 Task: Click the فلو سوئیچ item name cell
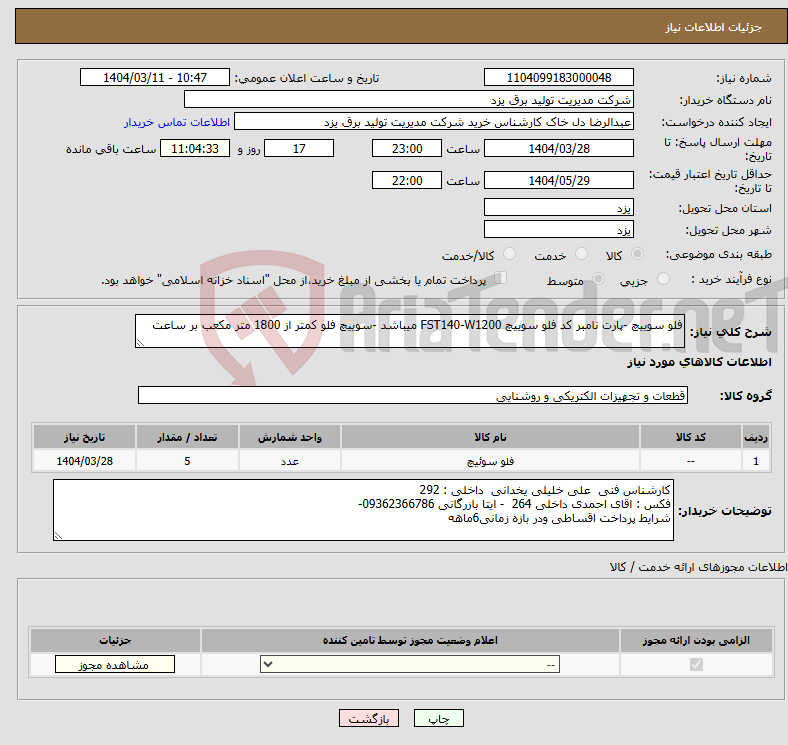490,460
